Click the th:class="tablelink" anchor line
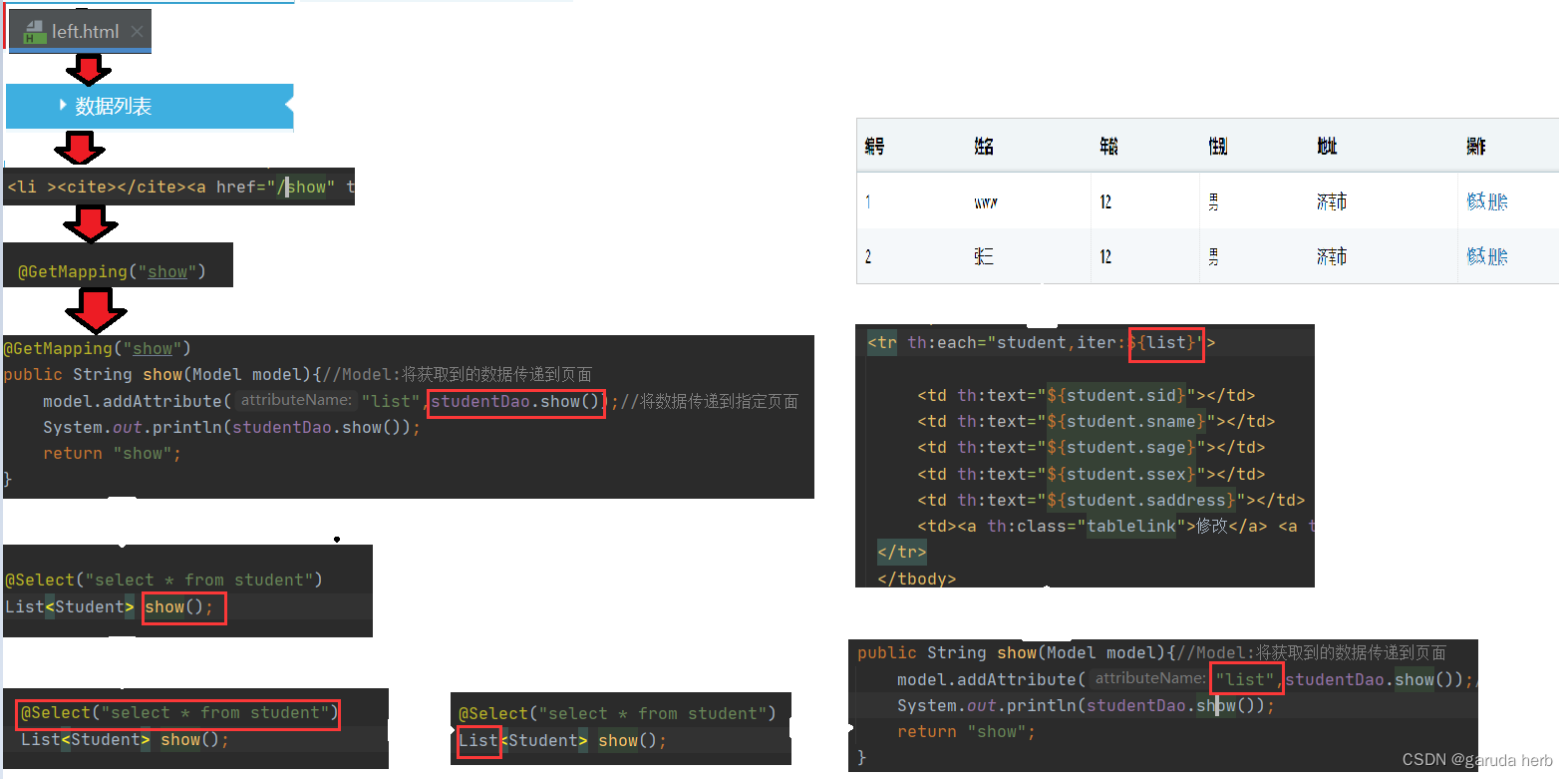 [1115, 526]
